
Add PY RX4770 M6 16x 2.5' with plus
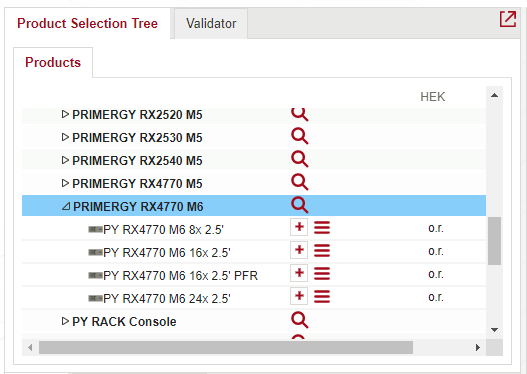pyautogui.click(x=299, y=250)
